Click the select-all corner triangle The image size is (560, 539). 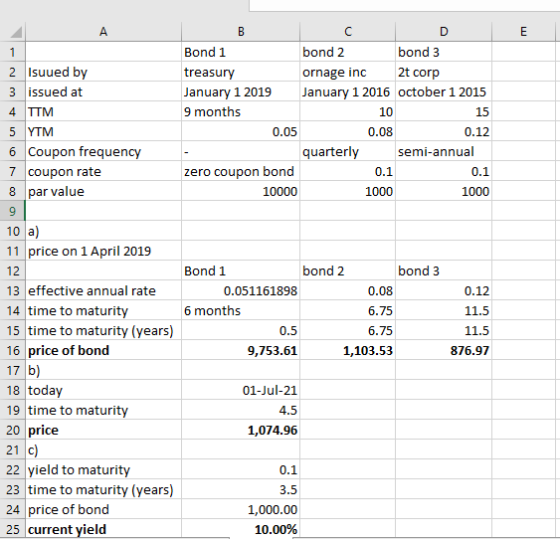tap(16, 32)
